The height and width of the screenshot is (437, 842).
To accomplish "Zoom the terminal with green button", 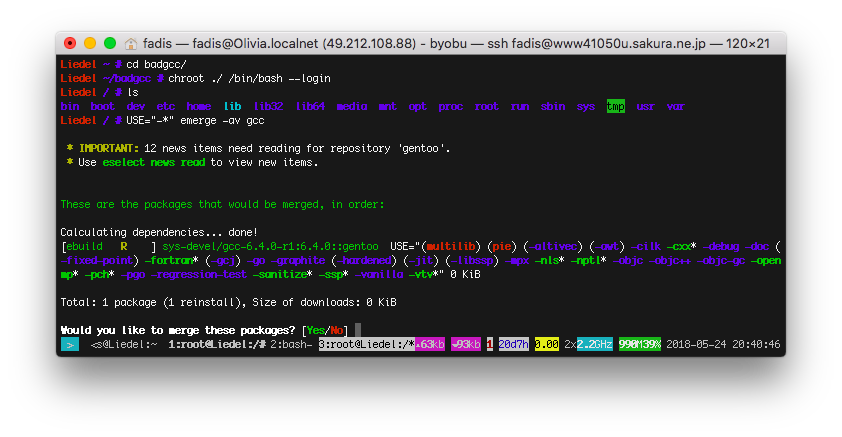I will tap(110, 43).
